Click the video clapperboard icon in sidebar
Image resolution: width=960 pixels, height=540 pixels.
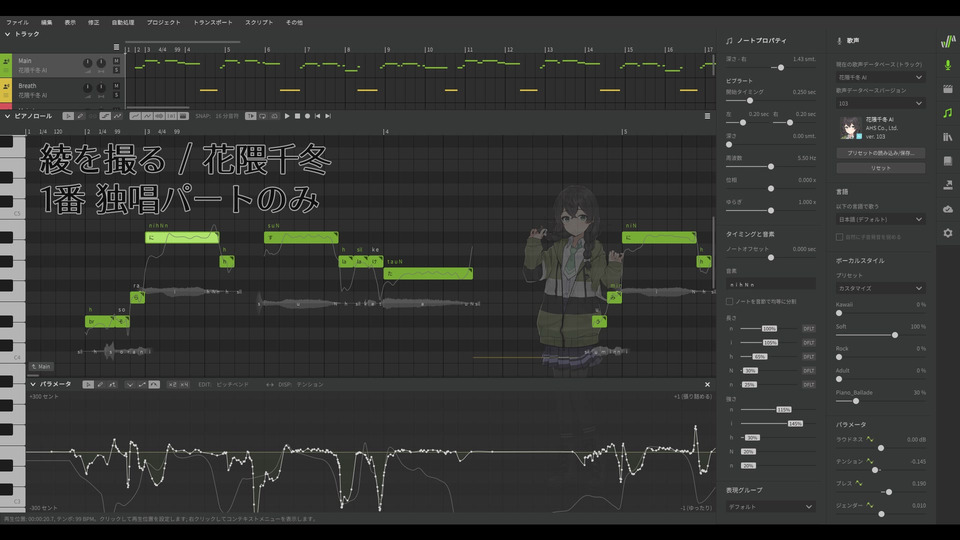[947, 89]
